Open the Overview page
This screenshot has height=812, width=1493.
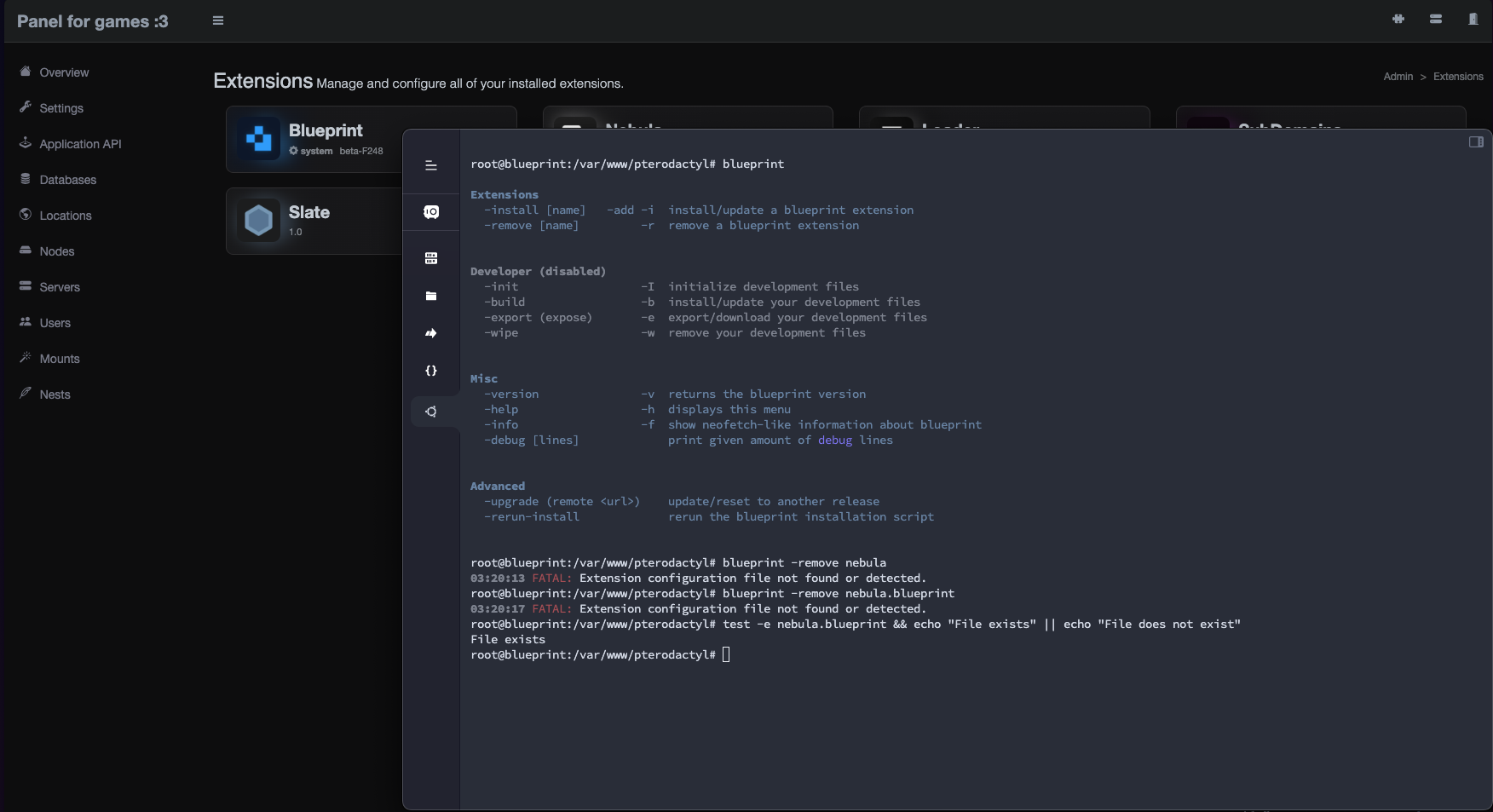pos(64,72)
